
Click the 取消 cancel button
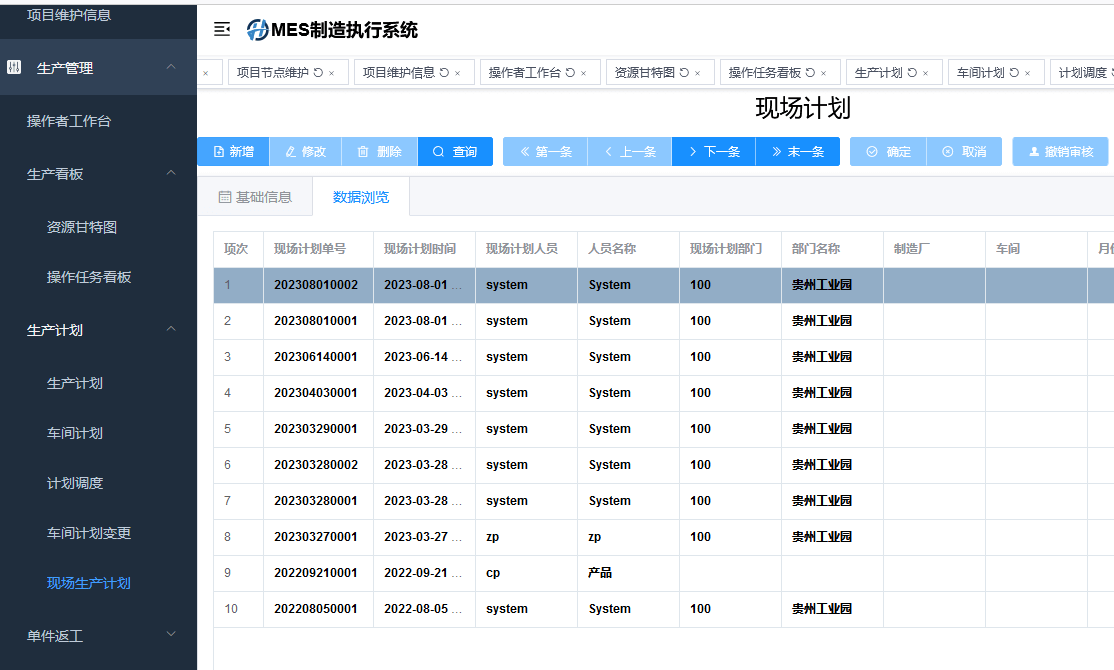[x=964, y=151]
